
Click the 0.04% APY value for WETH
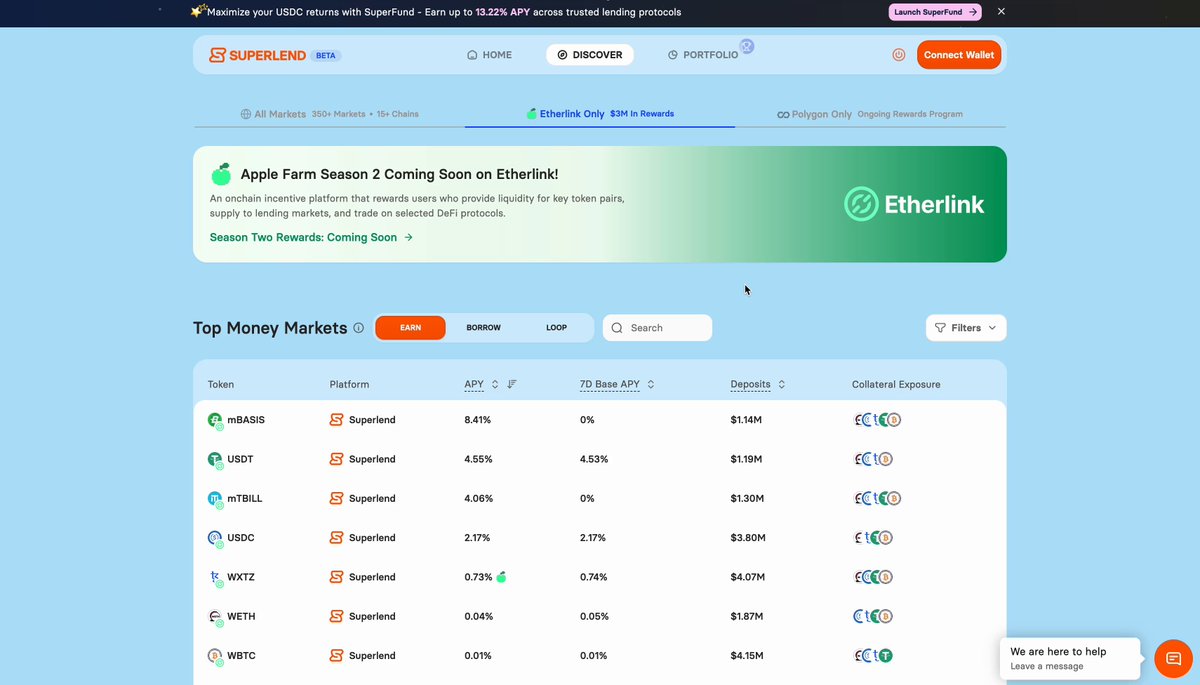tap(479, 616)
